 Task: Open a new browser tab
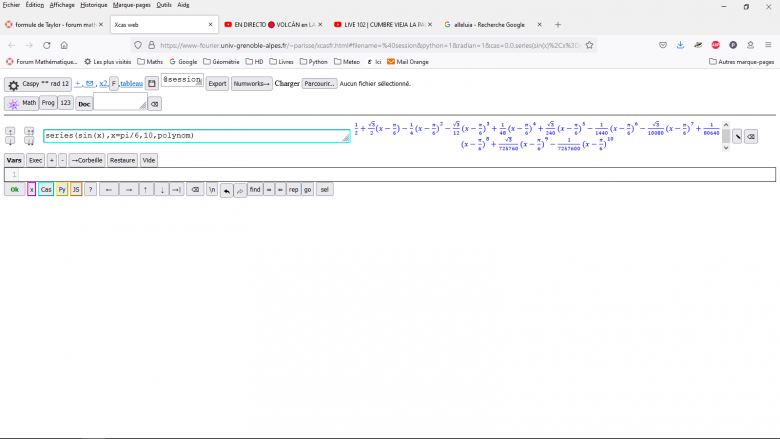(x=558, y=25)
